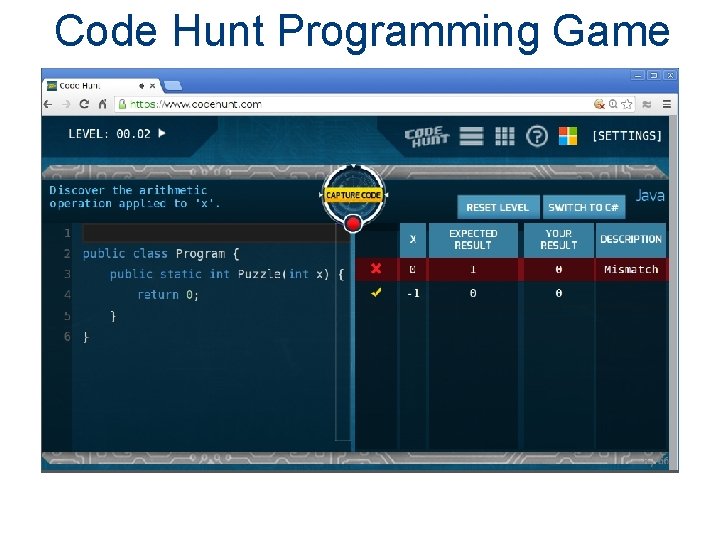Reload the Code Hunt page
Screen dimensions: 720x540
84,104
